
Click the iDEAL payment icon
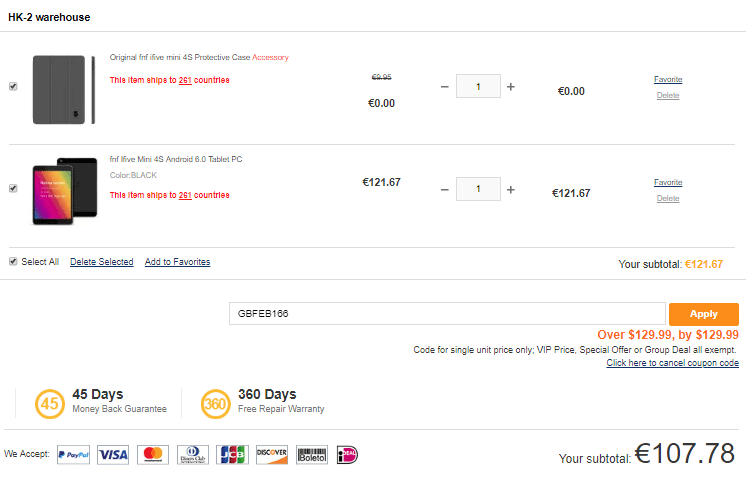click(x=347, y=455)
